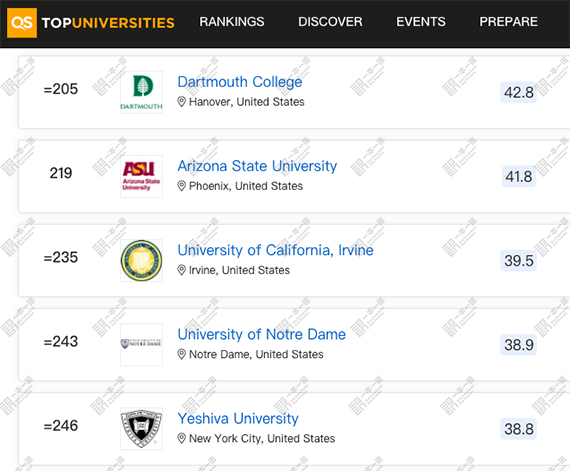This screenshot has height=471, width=570.
Task: Open the PREPARE menu
Action: click(x=509, y=22)
